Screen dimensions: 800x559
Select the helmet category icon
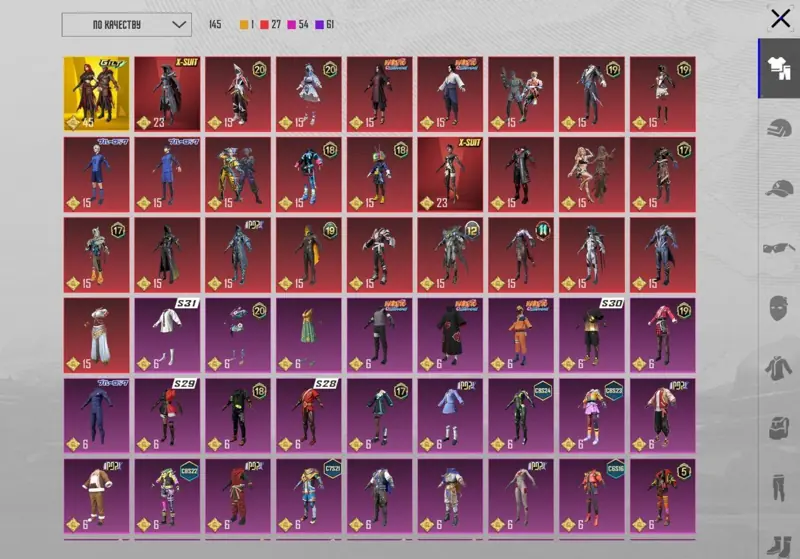click(x=779, y=128)
